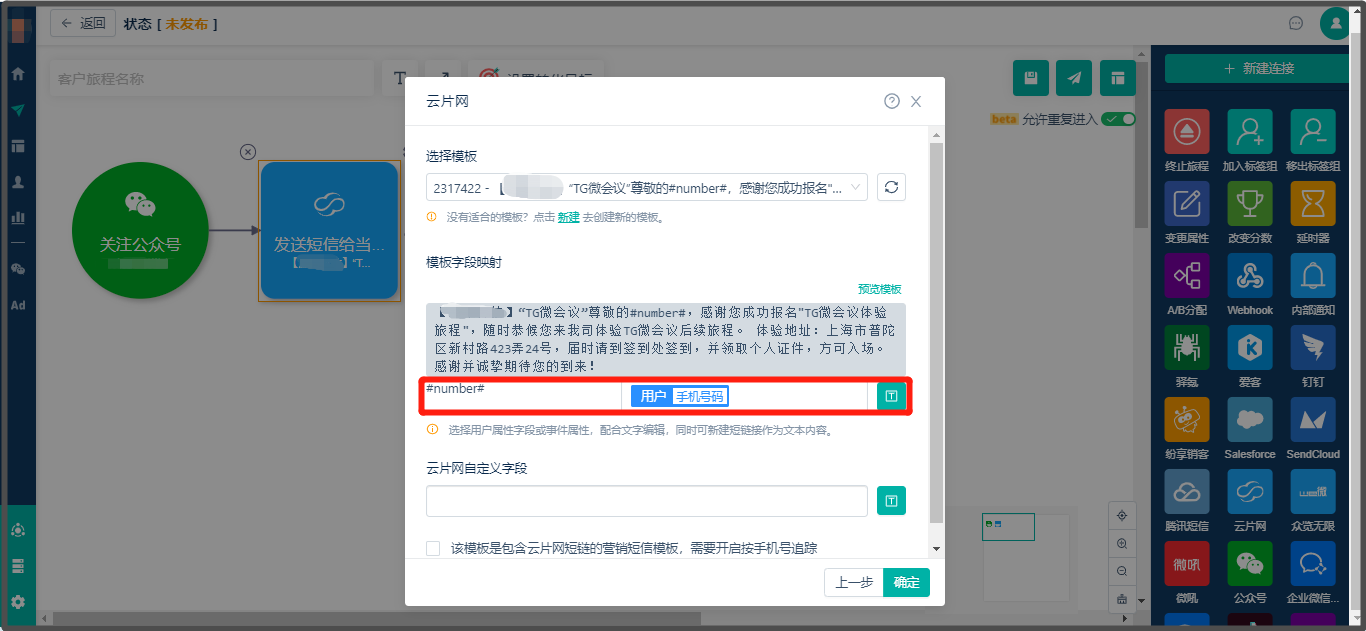This screenshot has width=1366, height=631.
Task: Choose the 延时器 hourglass icon
Action: click(x=1313, y=203)
